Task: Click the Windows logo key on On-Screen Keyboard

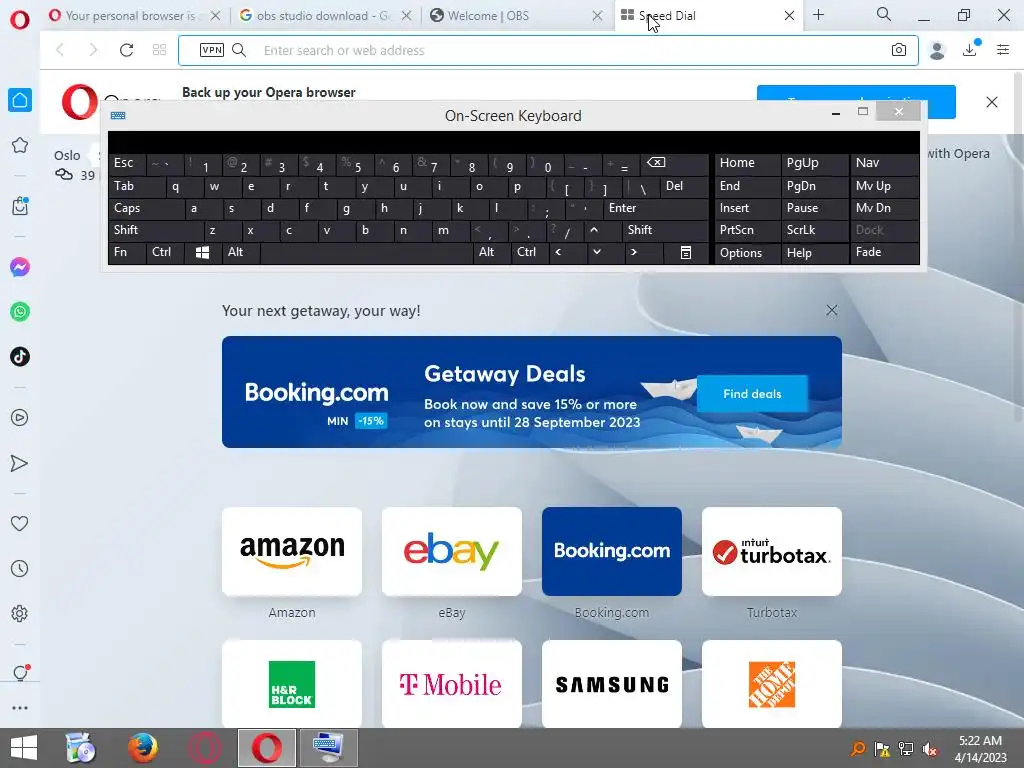Action: point(202,252)
